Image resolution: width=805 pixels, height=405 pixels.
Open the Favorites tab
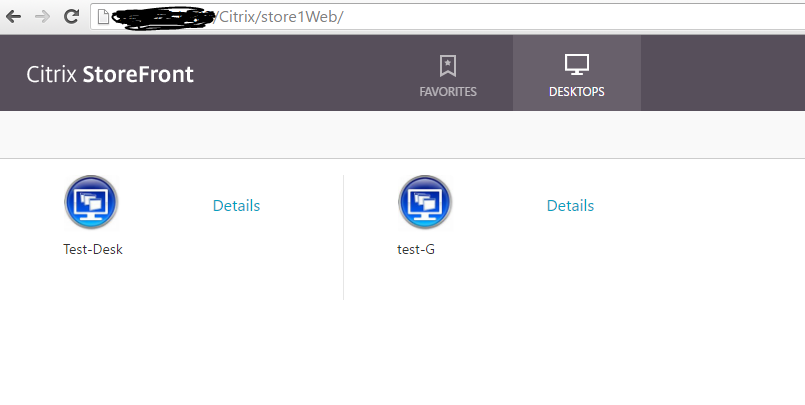pyautogui.click(x=448, y=73)
